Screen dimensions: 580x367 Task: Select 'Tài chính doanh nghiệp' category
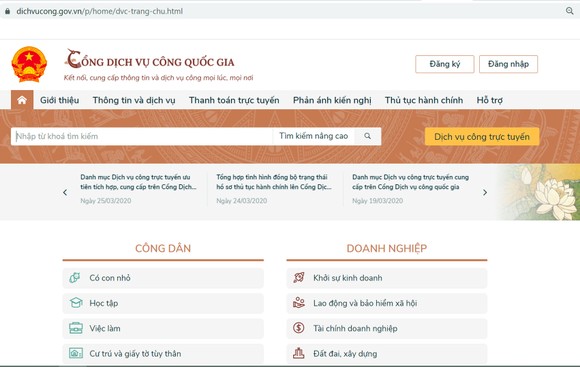pyautogui.click(x=387, y=328)
